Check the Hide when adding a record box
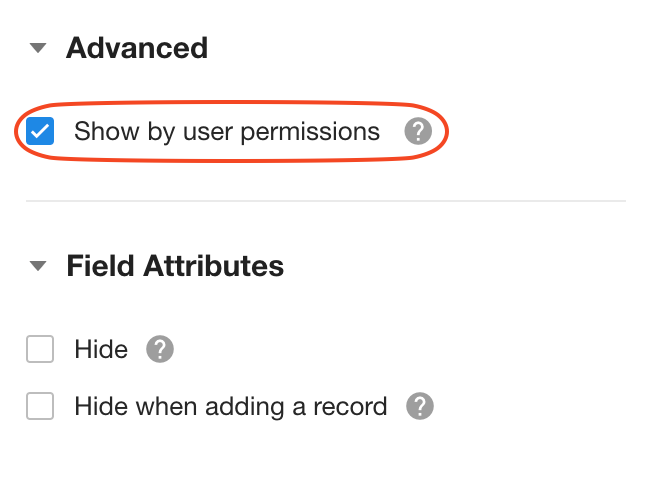Screen dimensions: 664x494 (x=41, y=407)
